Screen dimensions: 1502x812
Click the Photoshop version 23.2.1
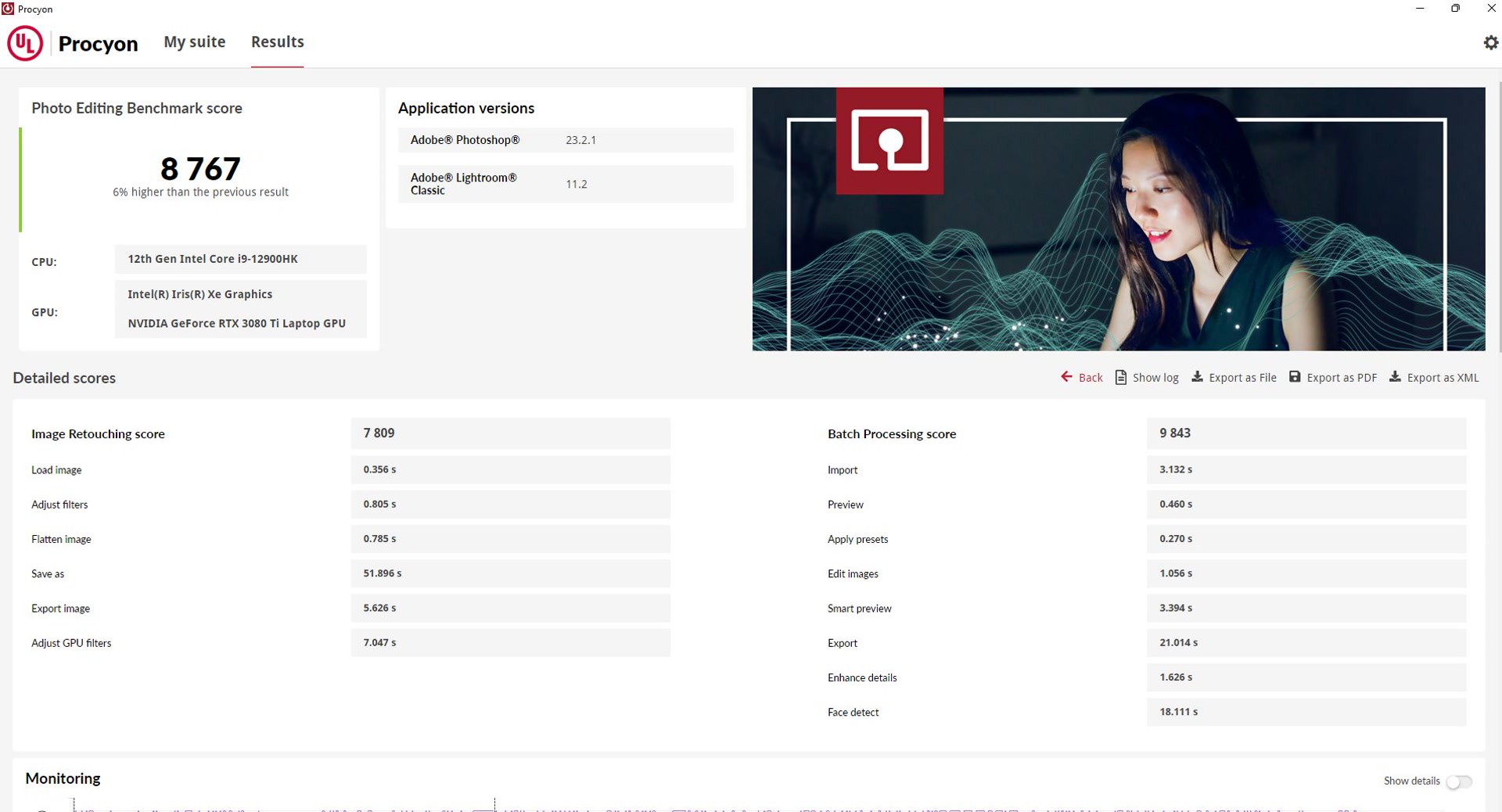point(580,140)
